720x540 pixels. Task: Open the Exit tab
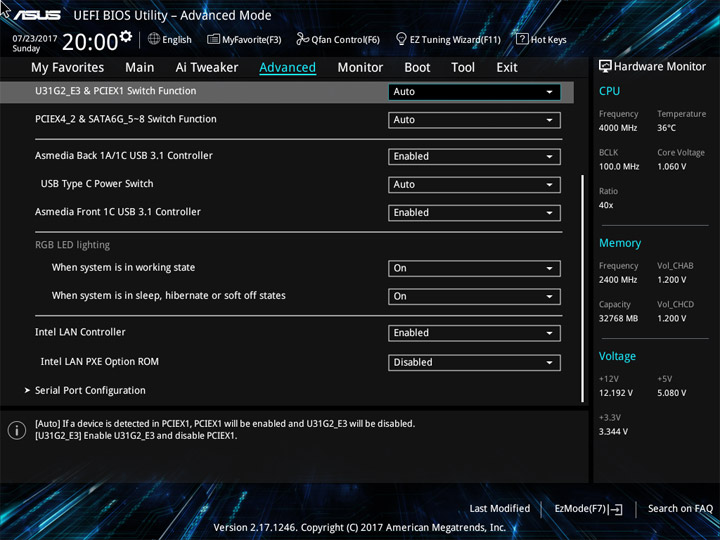click(x=507, y=68)
